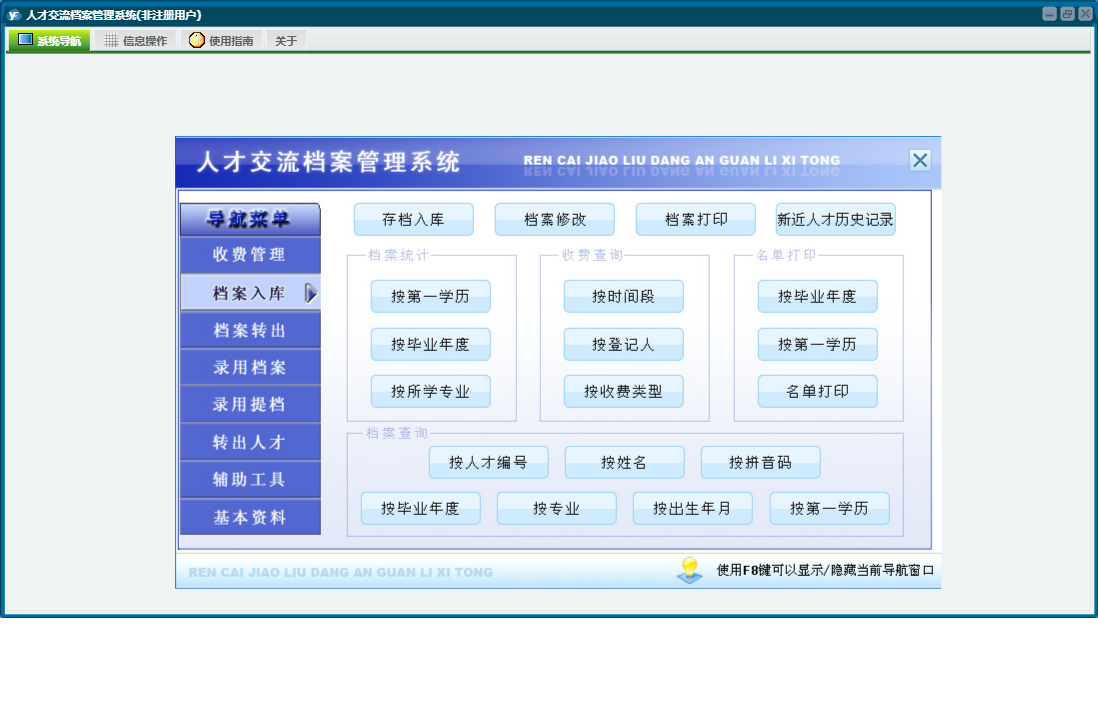Click the 档案打印 button
The width and height of the screenshot is (1098, 716).
[x=695, y=219]
